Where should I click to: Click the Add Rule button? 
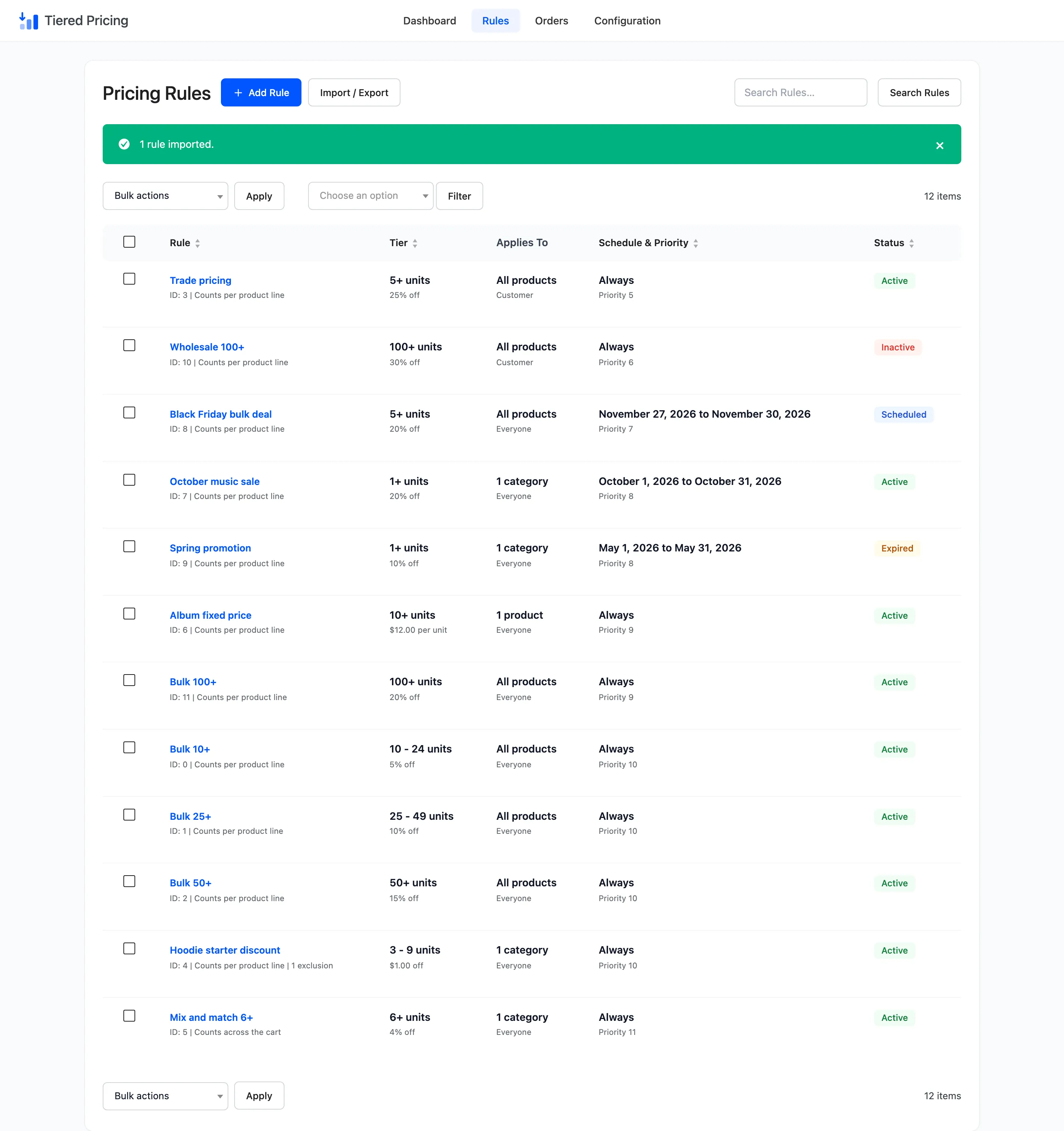pos(261,93)
